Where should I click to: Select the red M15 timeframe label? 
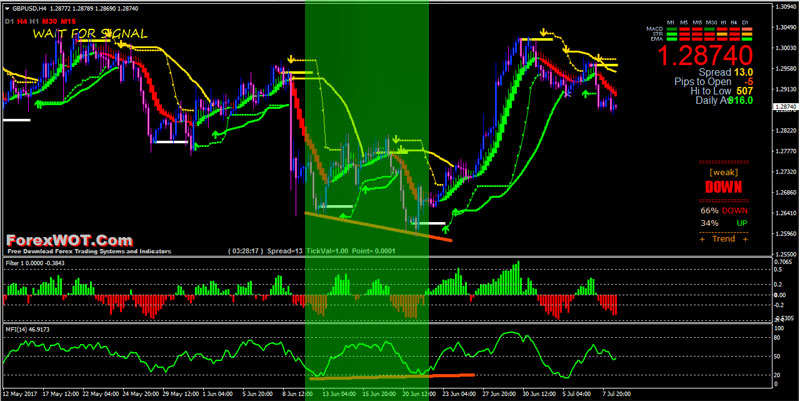pyautogui.click(x=68, y=21)
